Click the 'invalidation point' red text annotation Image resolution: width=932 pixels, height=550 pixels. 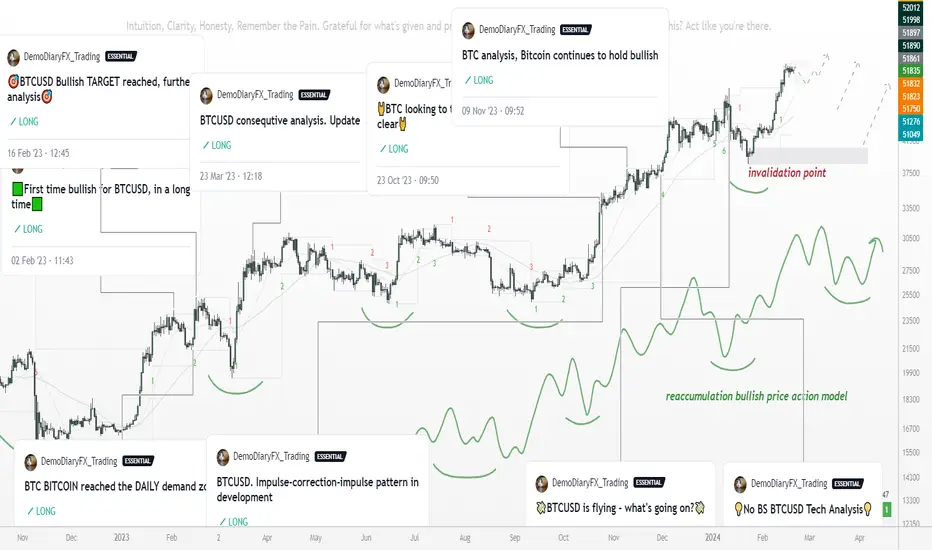(x=786, y=173)
